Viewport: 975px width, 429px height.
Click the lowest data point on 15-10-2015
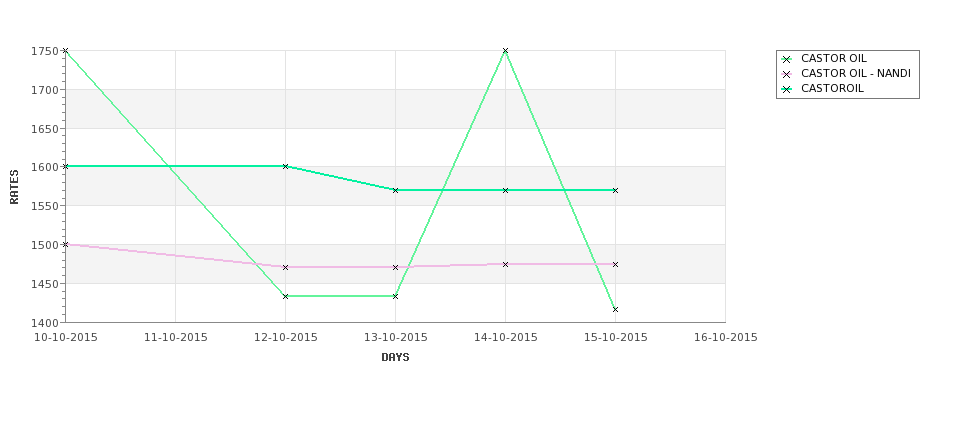pyautogui.click(x=616, y=310)
